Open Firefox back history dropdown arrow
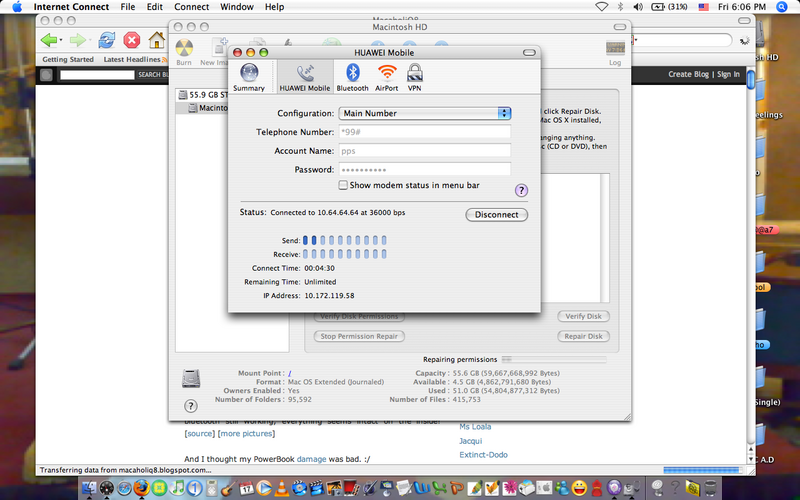The image size is (800, 500). click(x=61, y=39)
